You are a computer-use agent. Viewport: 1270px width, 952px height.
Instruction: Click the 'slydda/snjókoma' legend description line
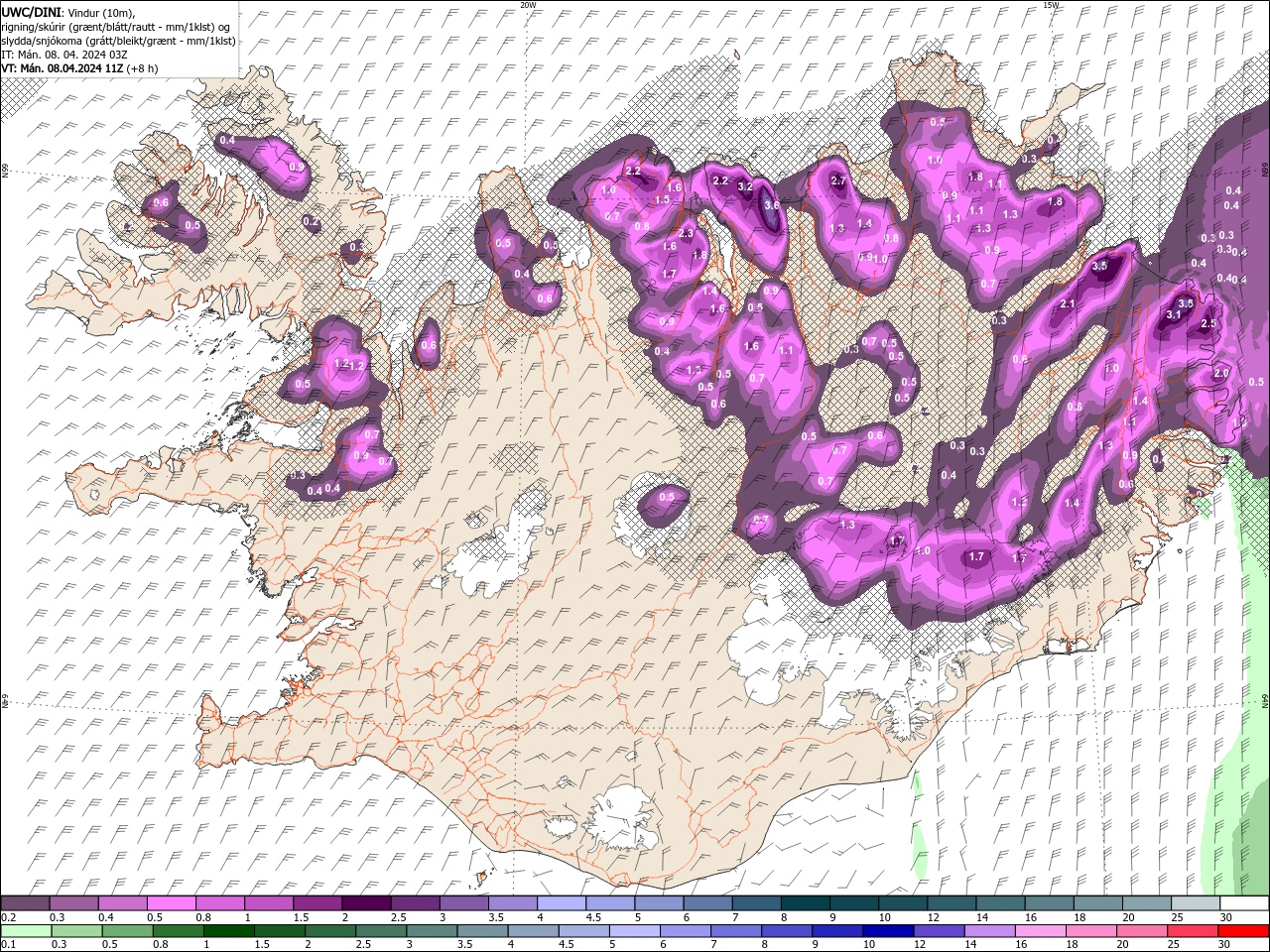(x=119, y=41)
